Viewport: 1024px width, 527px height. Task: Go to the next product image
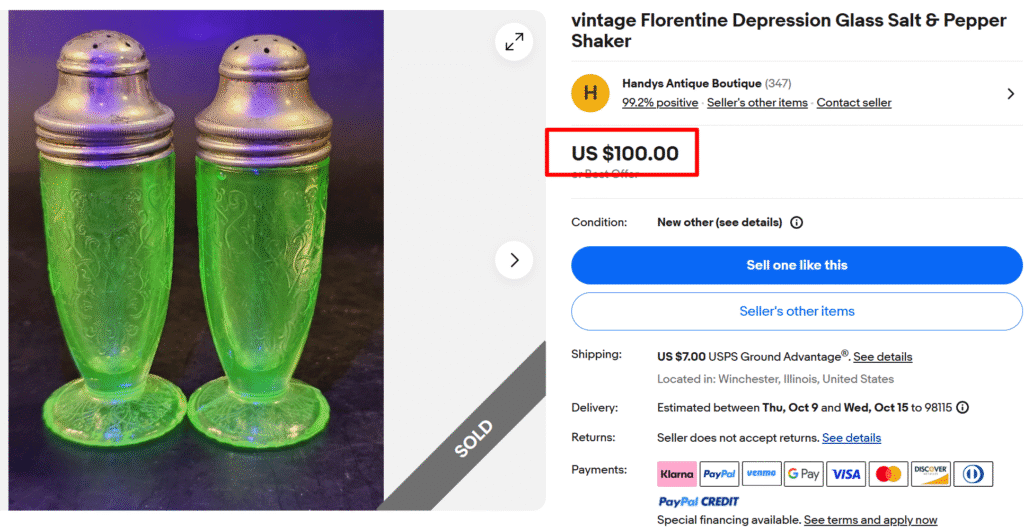pos(514,260)
